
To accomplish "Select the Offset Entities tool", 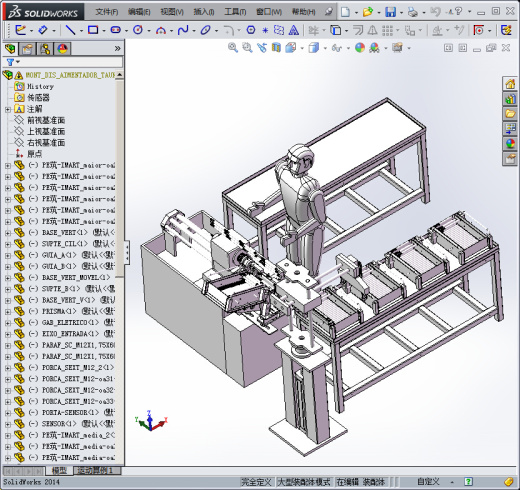I will (x=358, y=31).
